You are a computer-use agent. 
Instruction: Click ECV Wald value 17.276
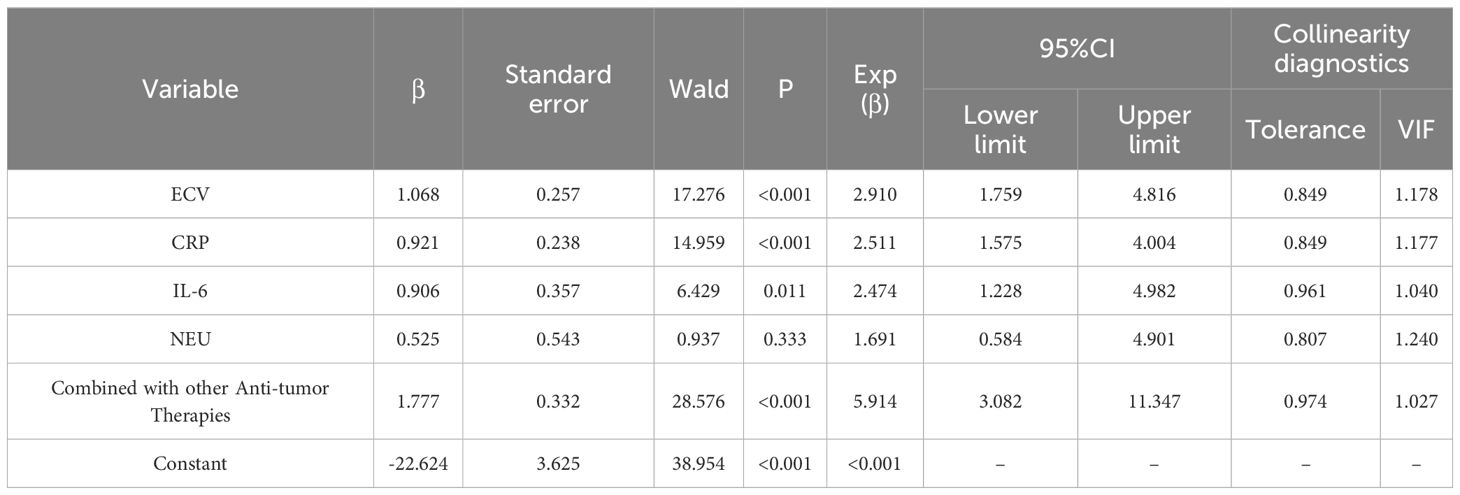[x=698, y=195]
